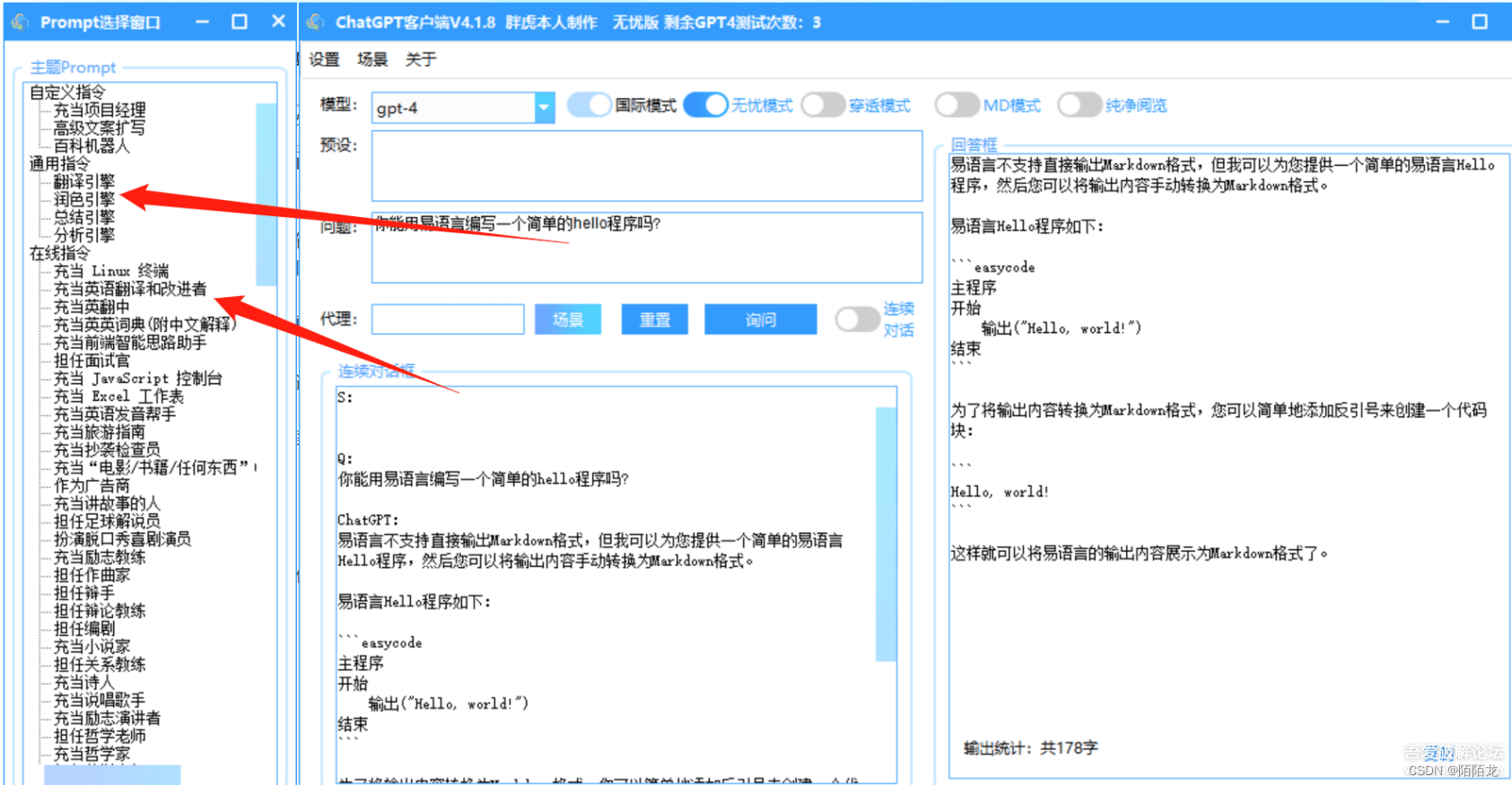This screenshot has height=785, width=1512.
Task: Open the 关于 menu
Action: click(x=420, y=59)
